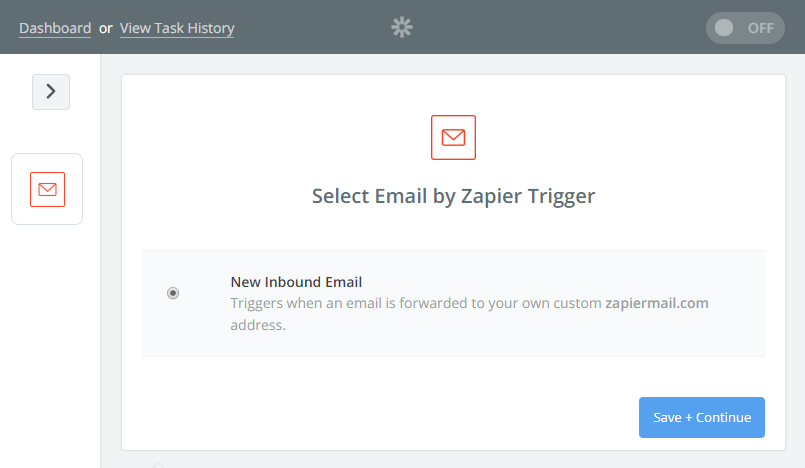The height and width of the screenshot is (468, 805).
Task: Click the New Inbound Email title
Action: pos(296,282)
